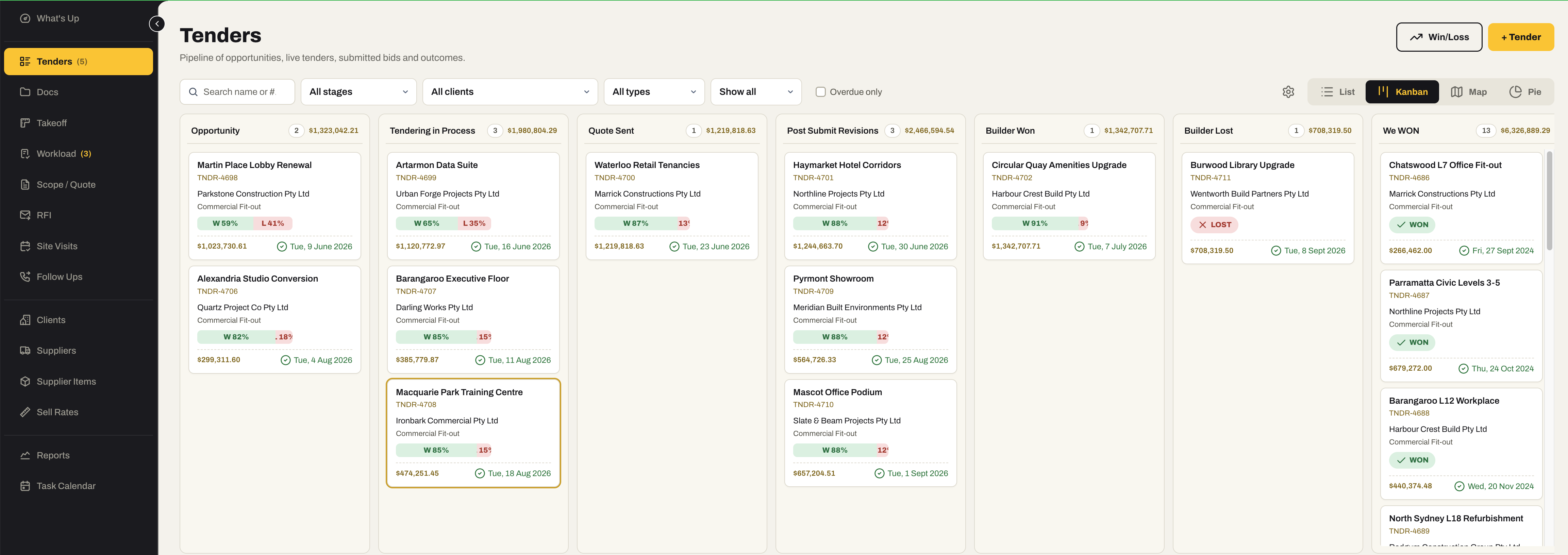Open the All types dropdown
This screenshot has width=1568, height=555.
click(x=654, y=92)
